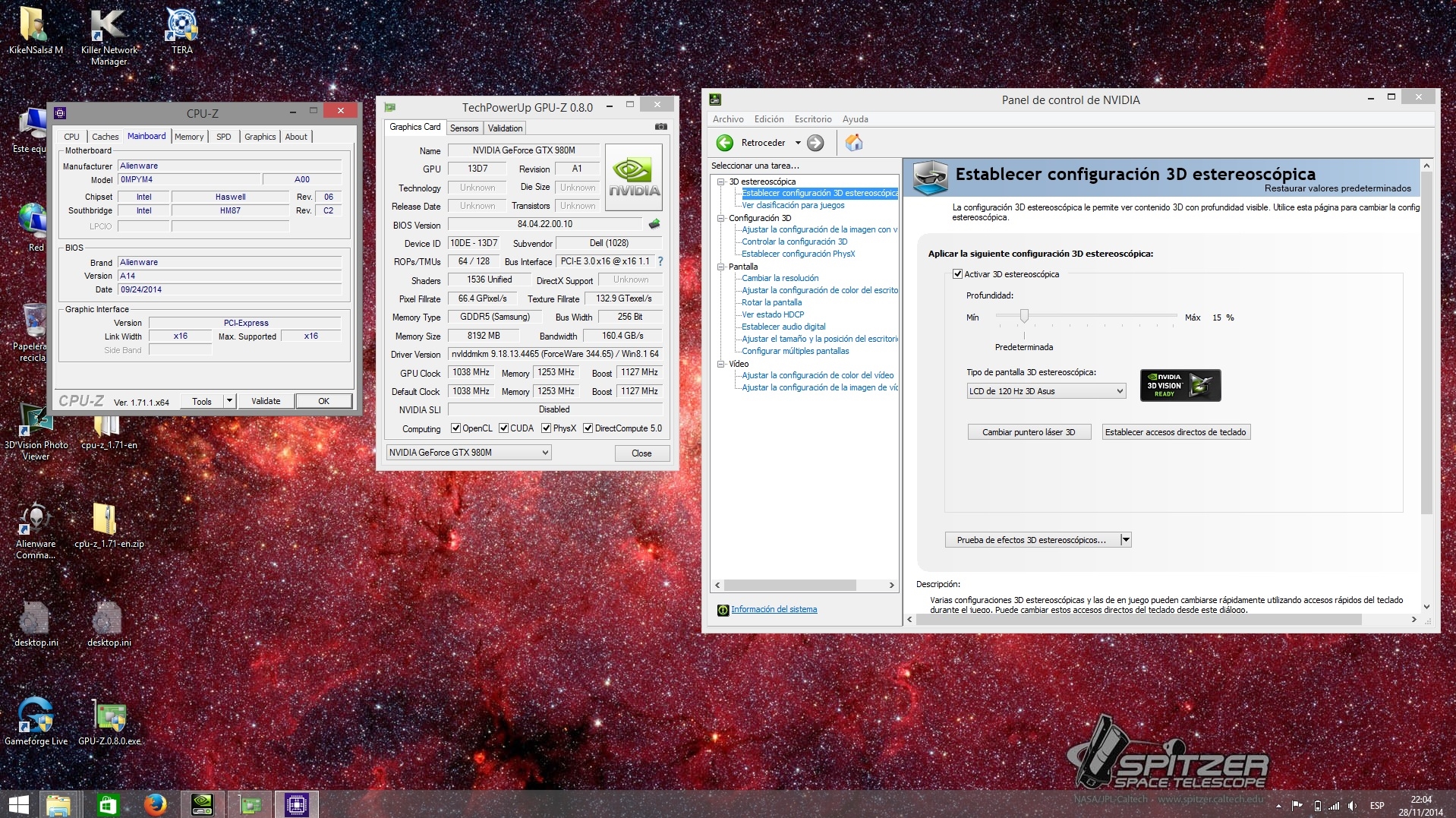The height and width of the screenshot is (818, 1456).
Task: Switch to the Memory tab in CPU-Z
Action: tap(189, 137)
